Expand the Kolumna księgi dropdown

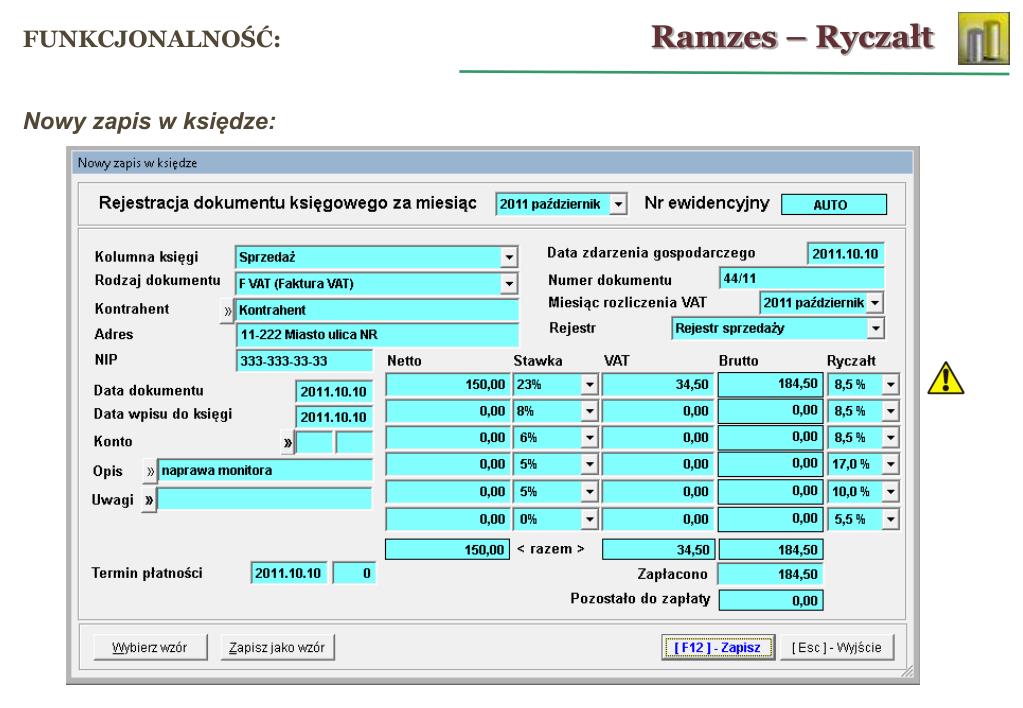(509, 258)
